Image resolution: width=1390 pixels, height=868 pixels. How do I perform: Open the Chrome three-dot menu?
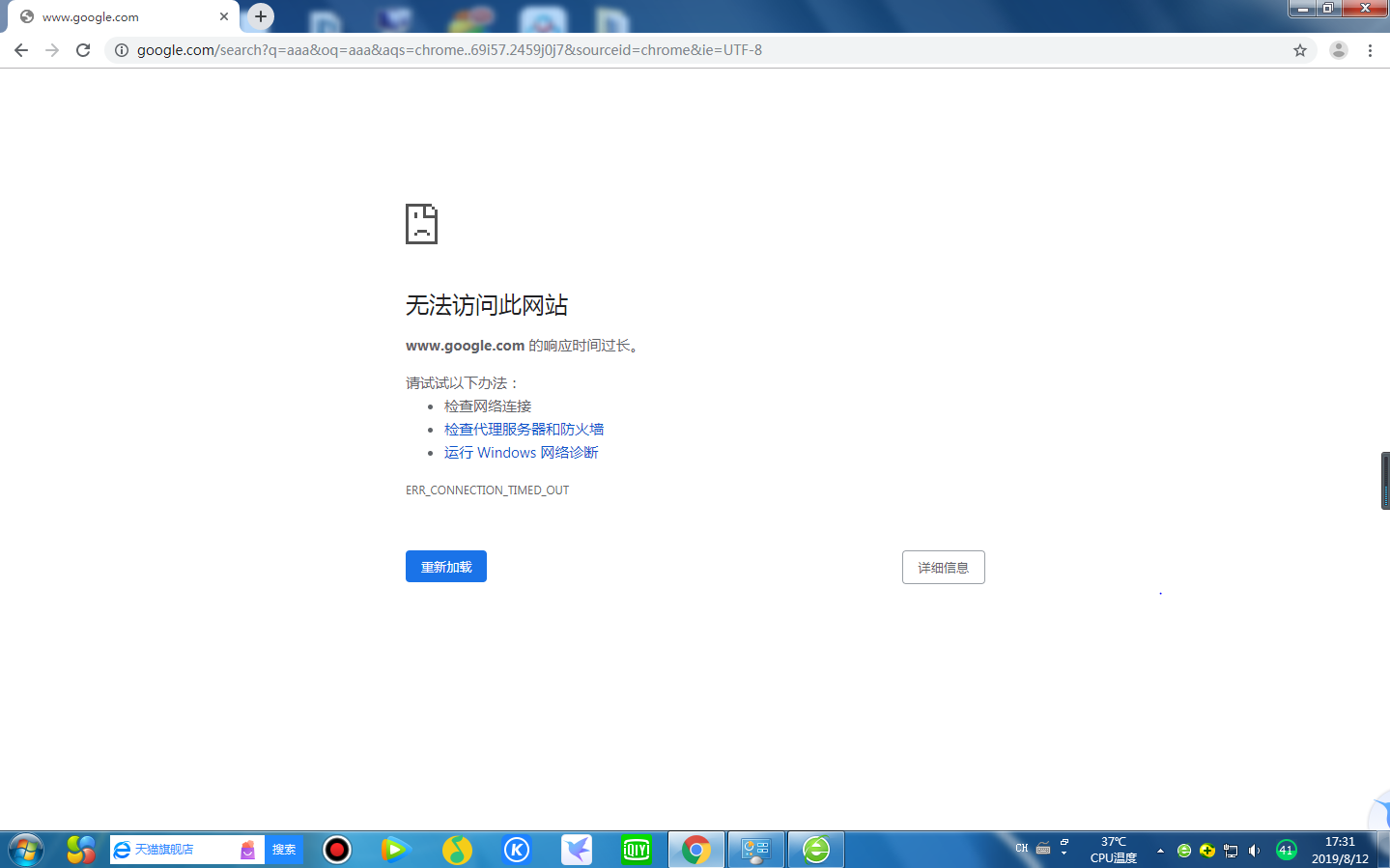[1371, 50]
